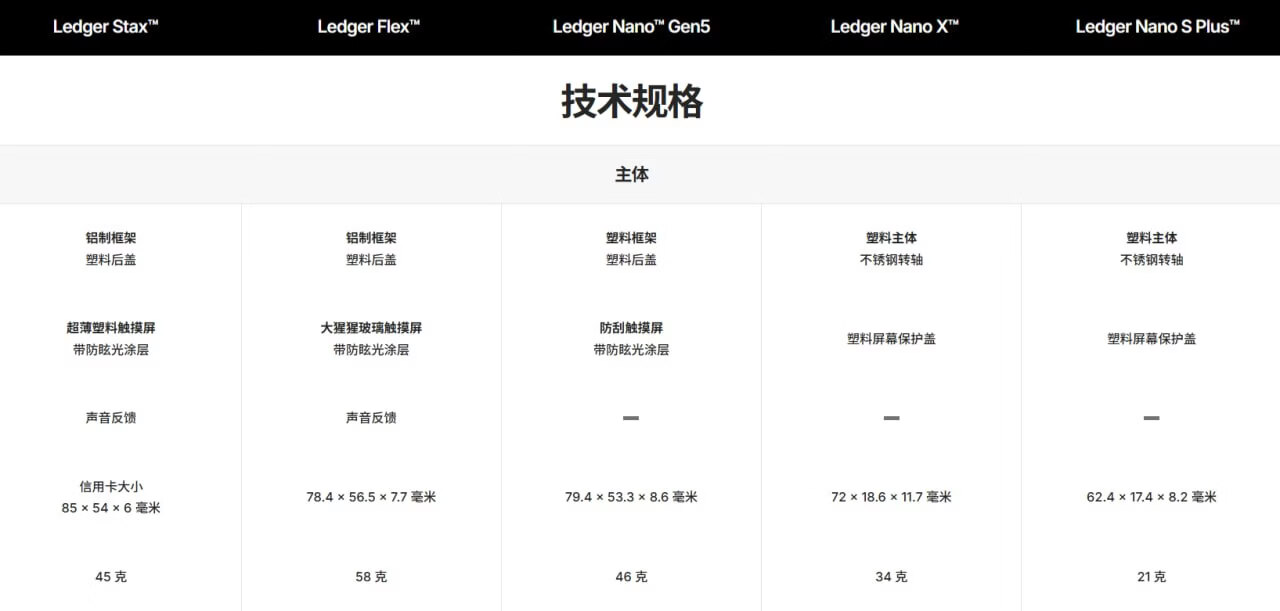Click the 45 克 weight value

111,577
